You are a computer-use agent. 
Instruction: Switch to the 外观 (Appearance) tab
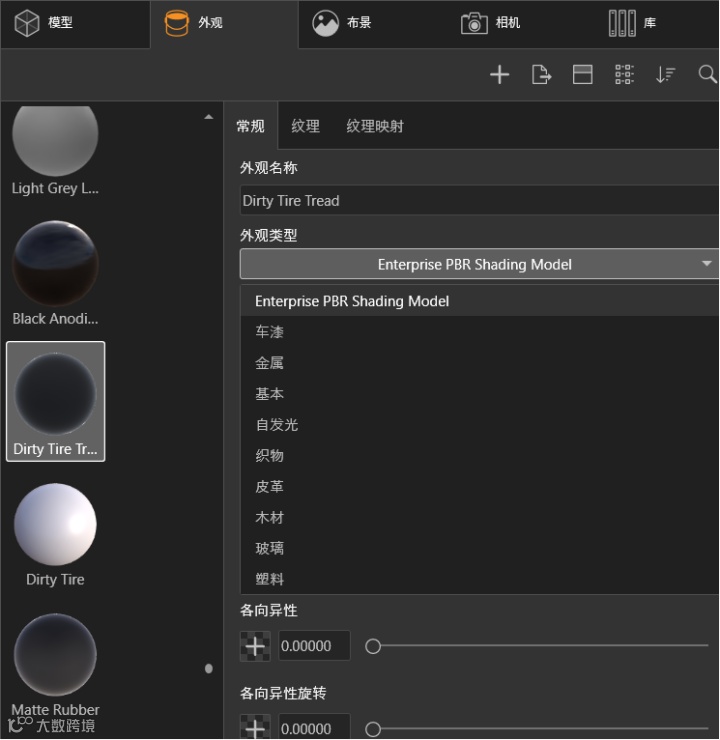pos(224,24)
